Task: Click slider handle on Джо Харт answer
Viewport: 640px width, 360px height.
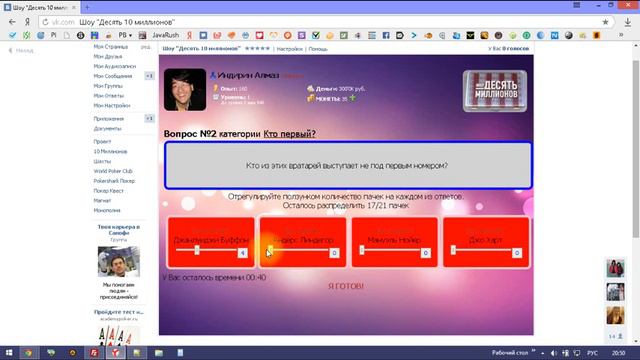Action: tap(453, 250)
